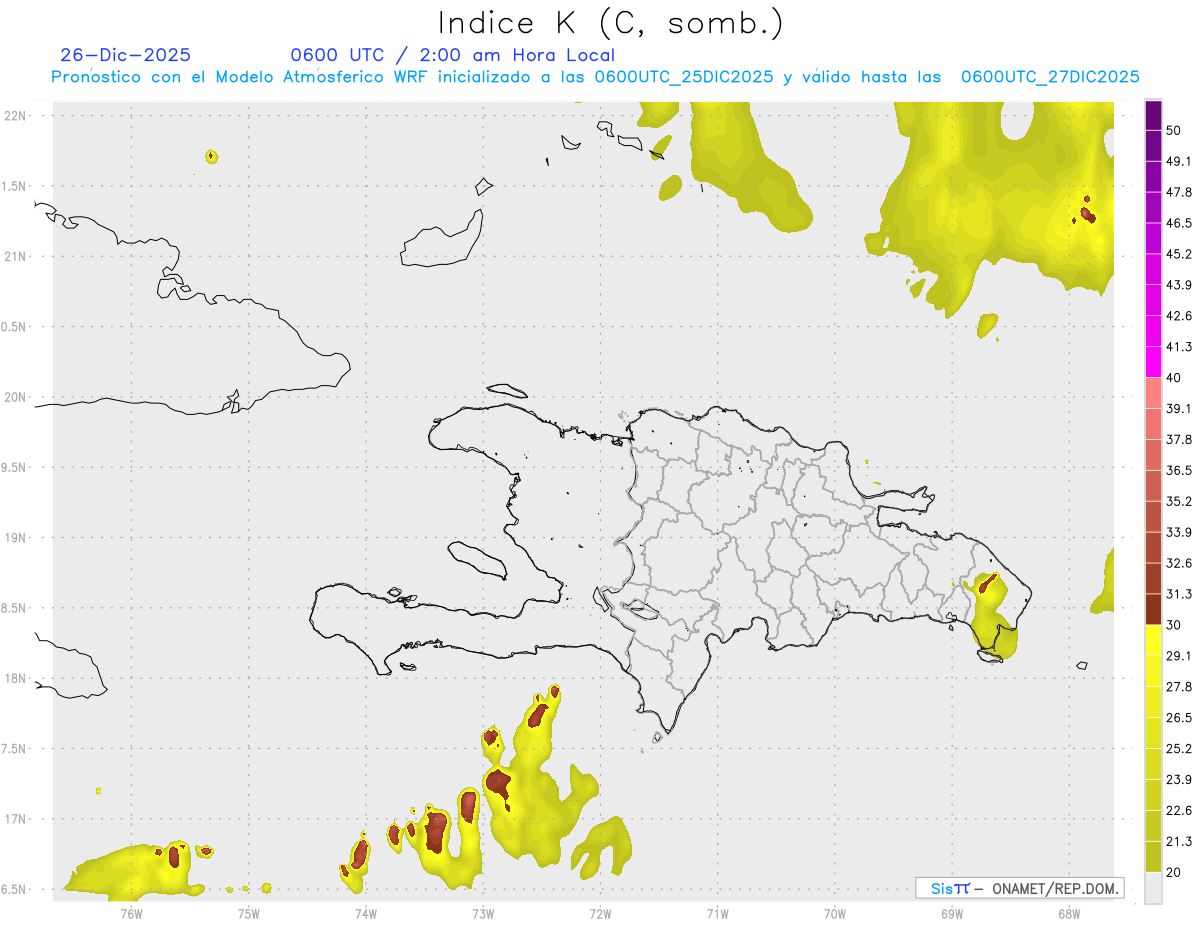This screenshot has width=1200, height=927.
Task: Click the colorbar value "35.2"
Action: pyautogui.click(x=1179, y=502)
